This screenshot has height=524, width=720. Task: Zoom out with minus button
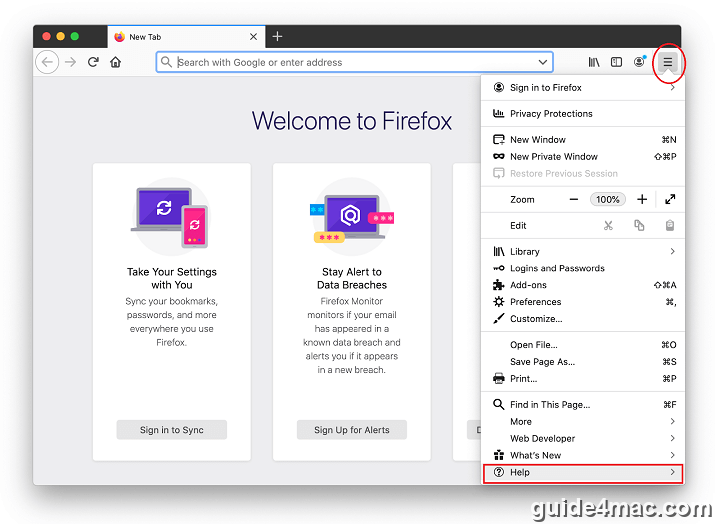coord(574,199)
